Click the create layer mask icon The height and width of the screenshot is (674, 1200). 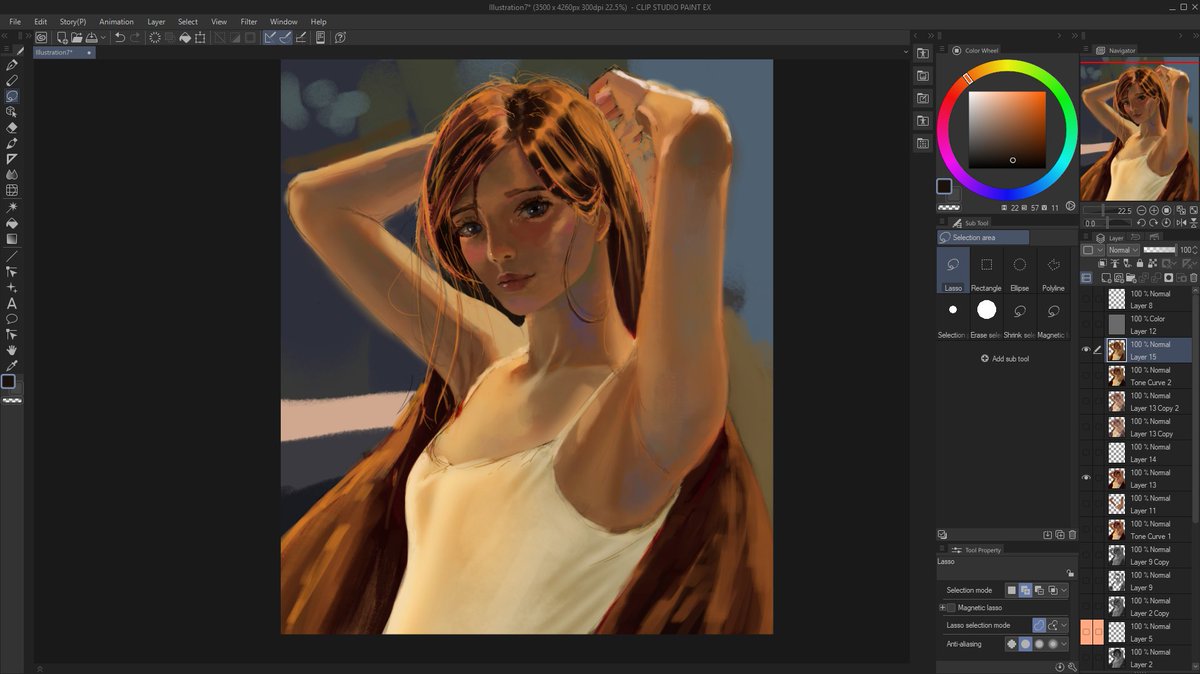coord(1169,277)
